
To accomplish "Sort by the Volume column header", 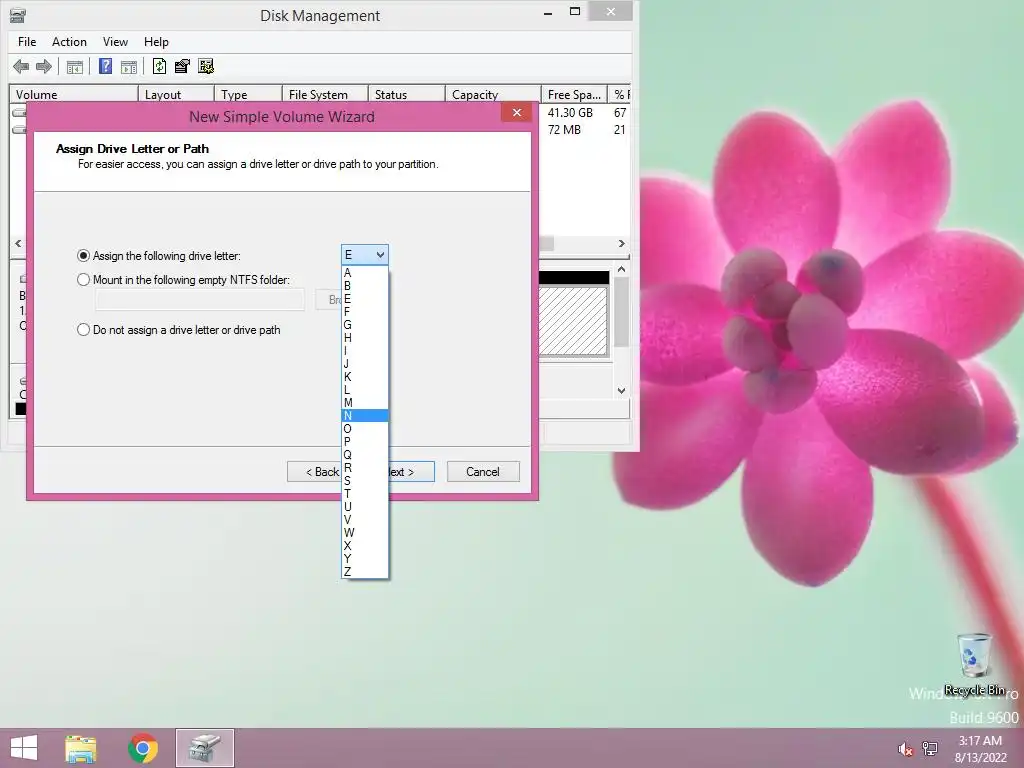I will pos(73,95).
